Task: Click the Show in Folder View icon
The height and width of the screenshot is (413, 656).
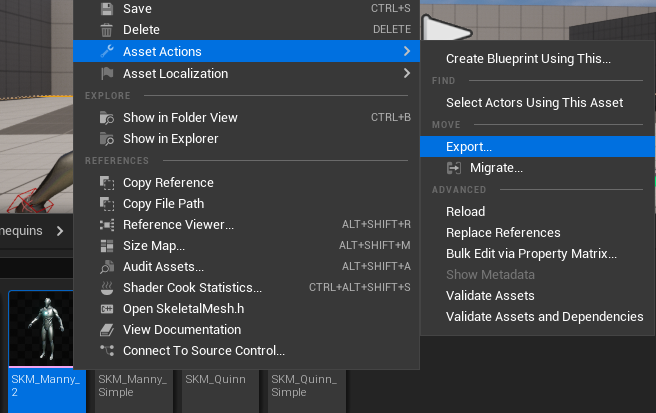Action: [x=107, y=118]
